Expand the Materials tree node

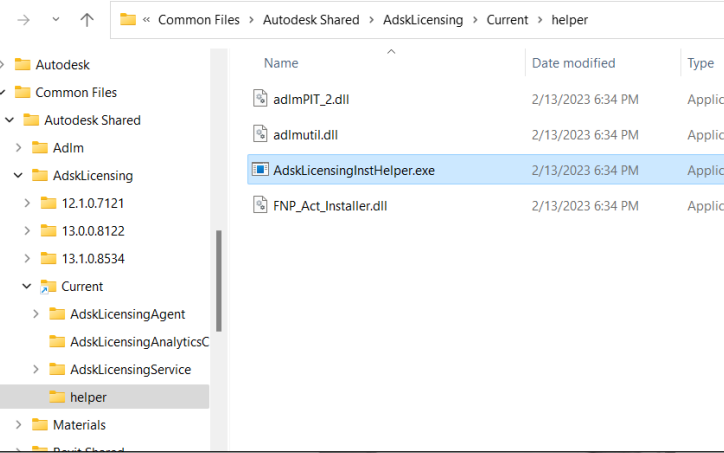coord(18,425)
